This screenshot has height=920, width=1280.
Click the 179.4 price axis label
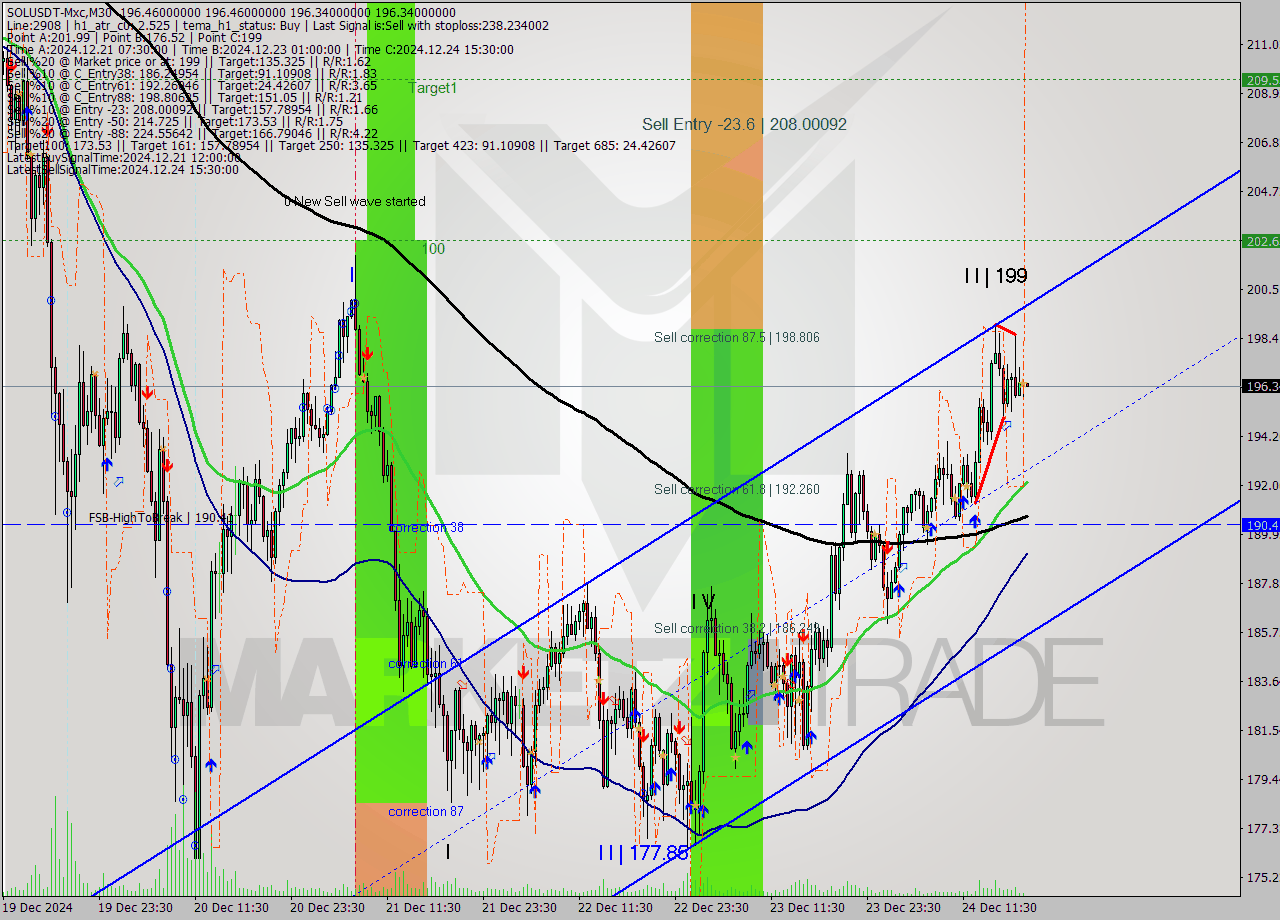point(1262,779)
